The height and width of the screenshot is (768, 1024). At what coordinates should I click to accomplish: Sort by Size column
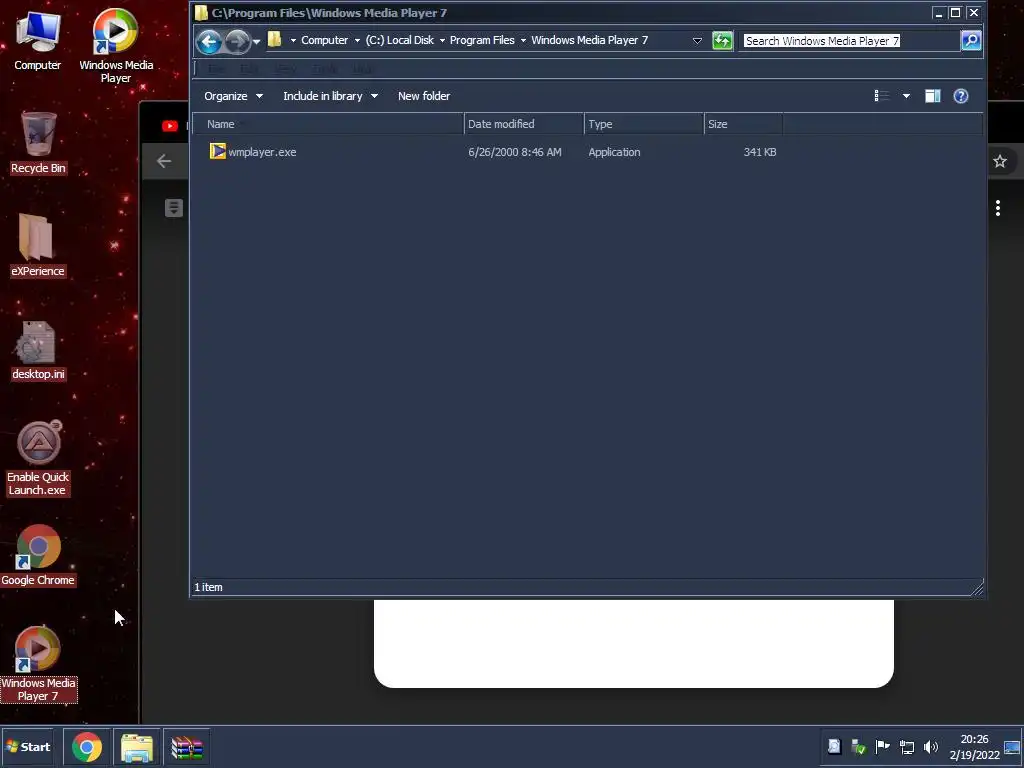[743, 124]
